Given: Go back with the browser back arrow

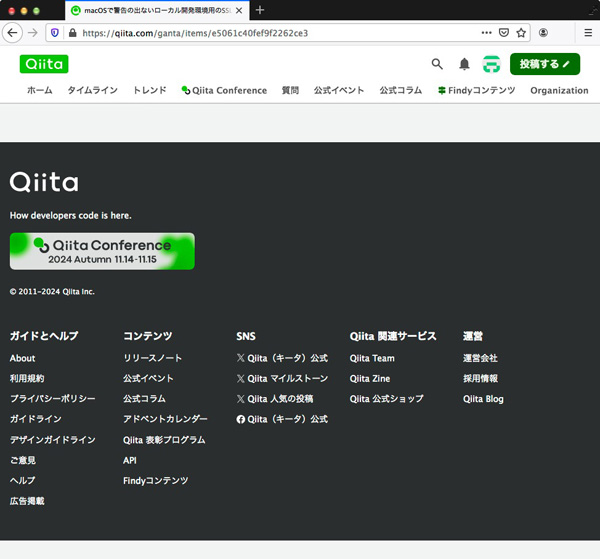Looking at the screenshot, I should [13, 32].
